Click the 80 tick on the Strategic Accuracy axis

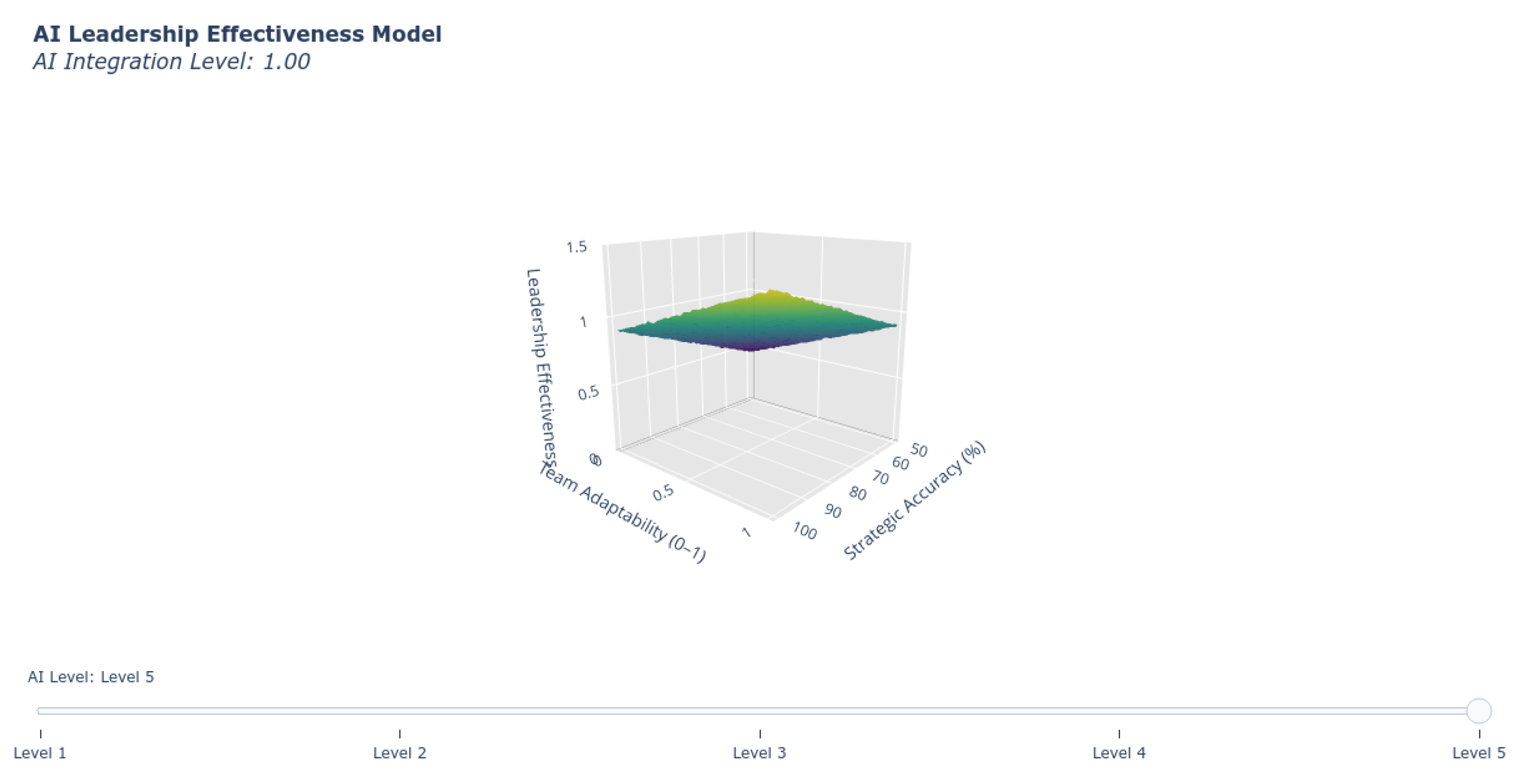pos(857,494)
